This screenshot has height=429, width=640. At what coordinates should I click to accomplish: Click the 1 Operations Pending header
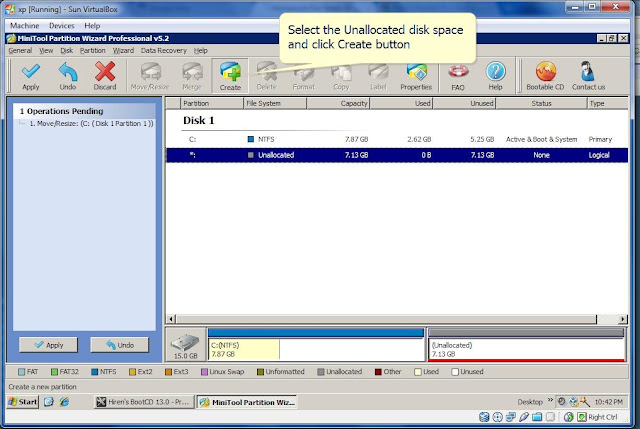coord(61,111)
